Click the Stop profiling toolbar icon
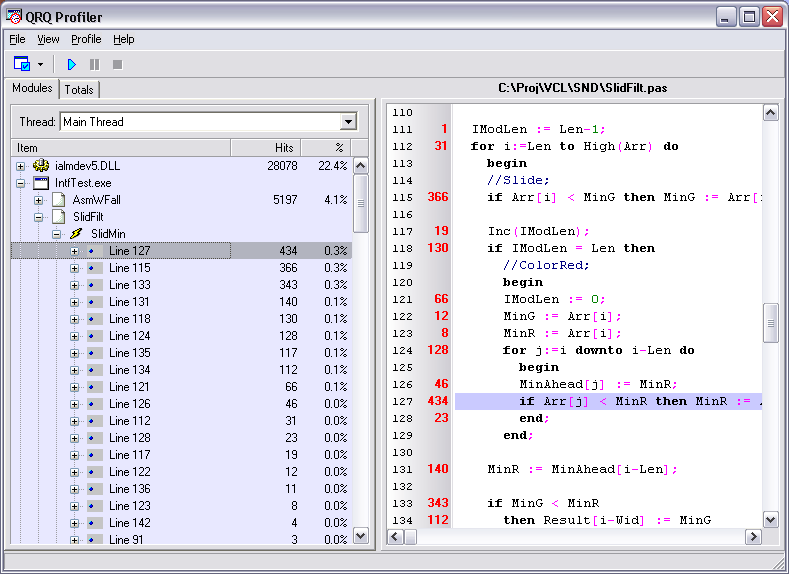Image resolution: width=789 pixels, height=574 pixels. click(117, 64)
